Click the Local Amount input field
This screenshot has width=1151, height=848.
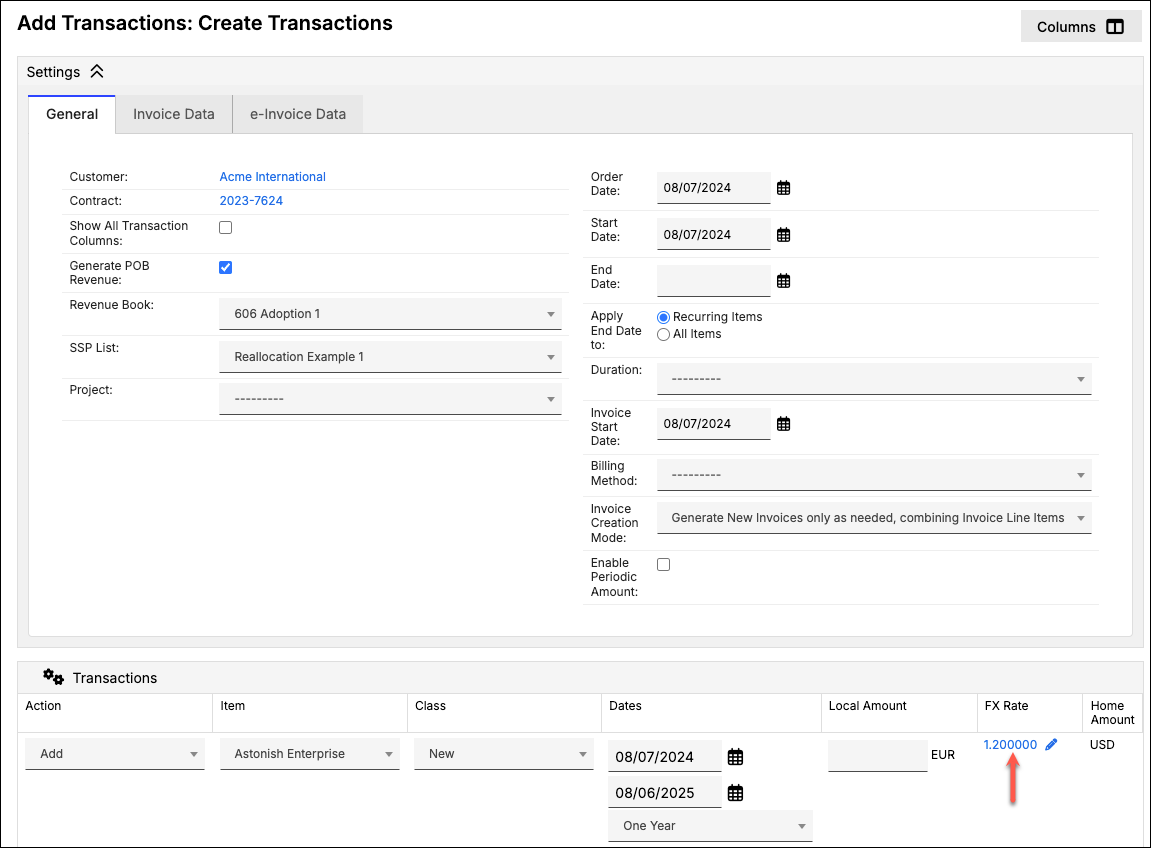tap(878, 755)
